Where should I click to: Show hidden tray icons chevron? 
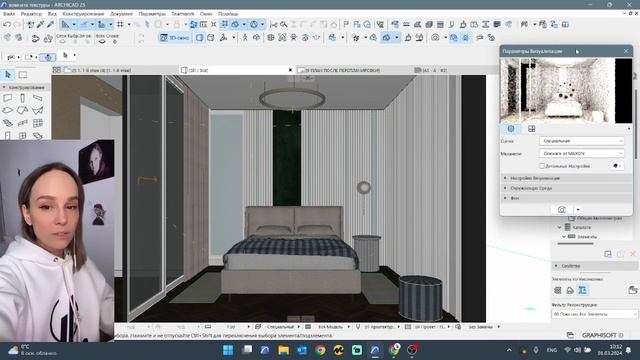click(509, 350)
